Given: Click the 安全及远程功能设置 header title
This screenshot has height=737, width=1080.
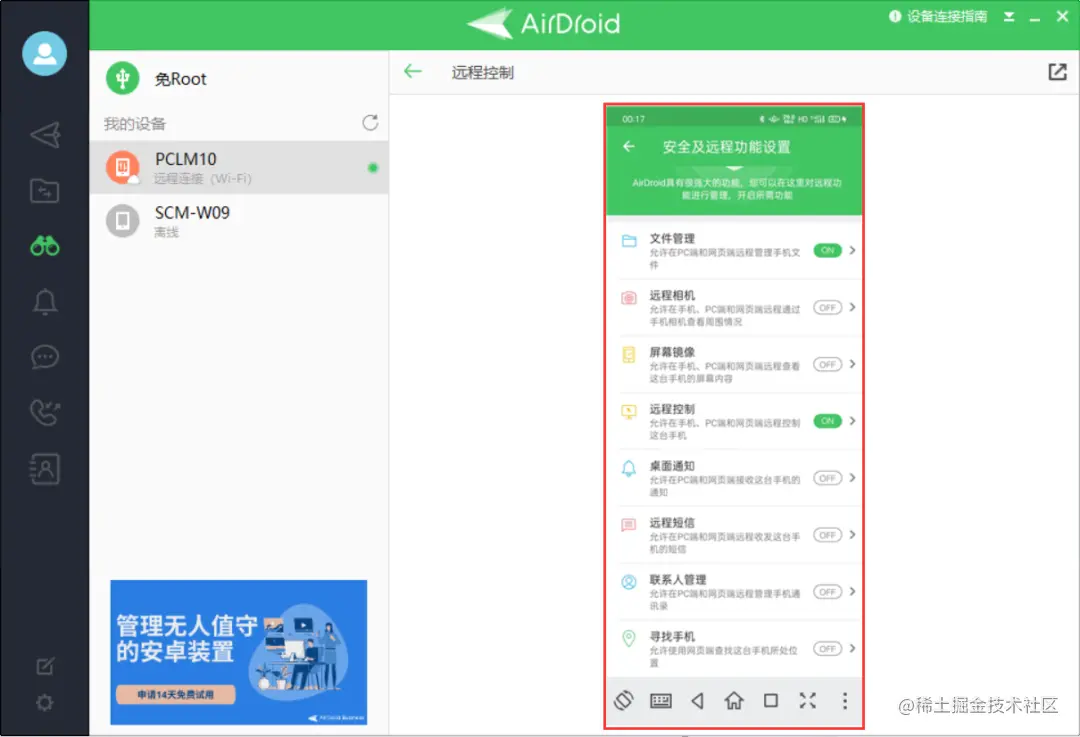Looking at the screenshot, I should 727,147.
